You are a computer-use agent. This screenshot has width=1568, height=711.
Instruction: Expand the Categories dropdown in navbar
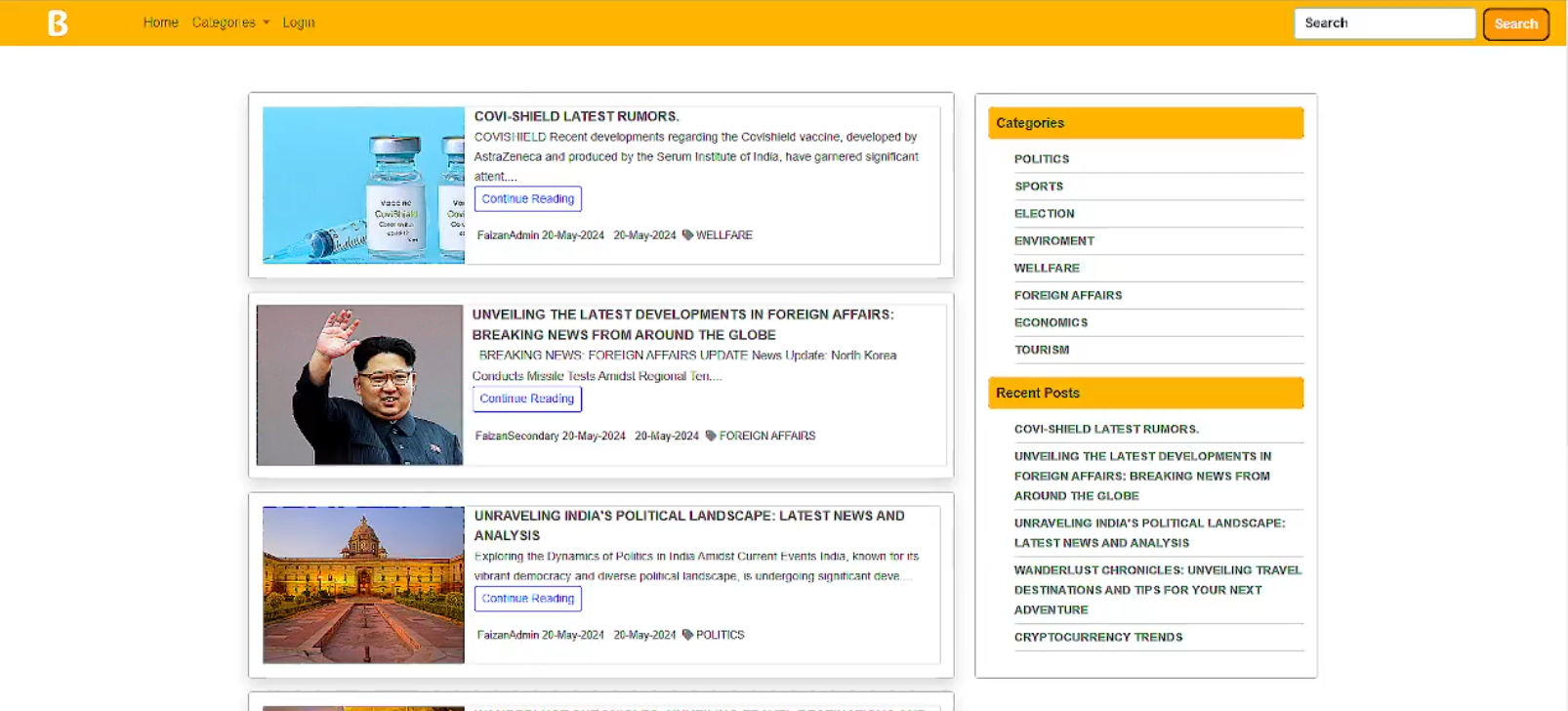230,22
